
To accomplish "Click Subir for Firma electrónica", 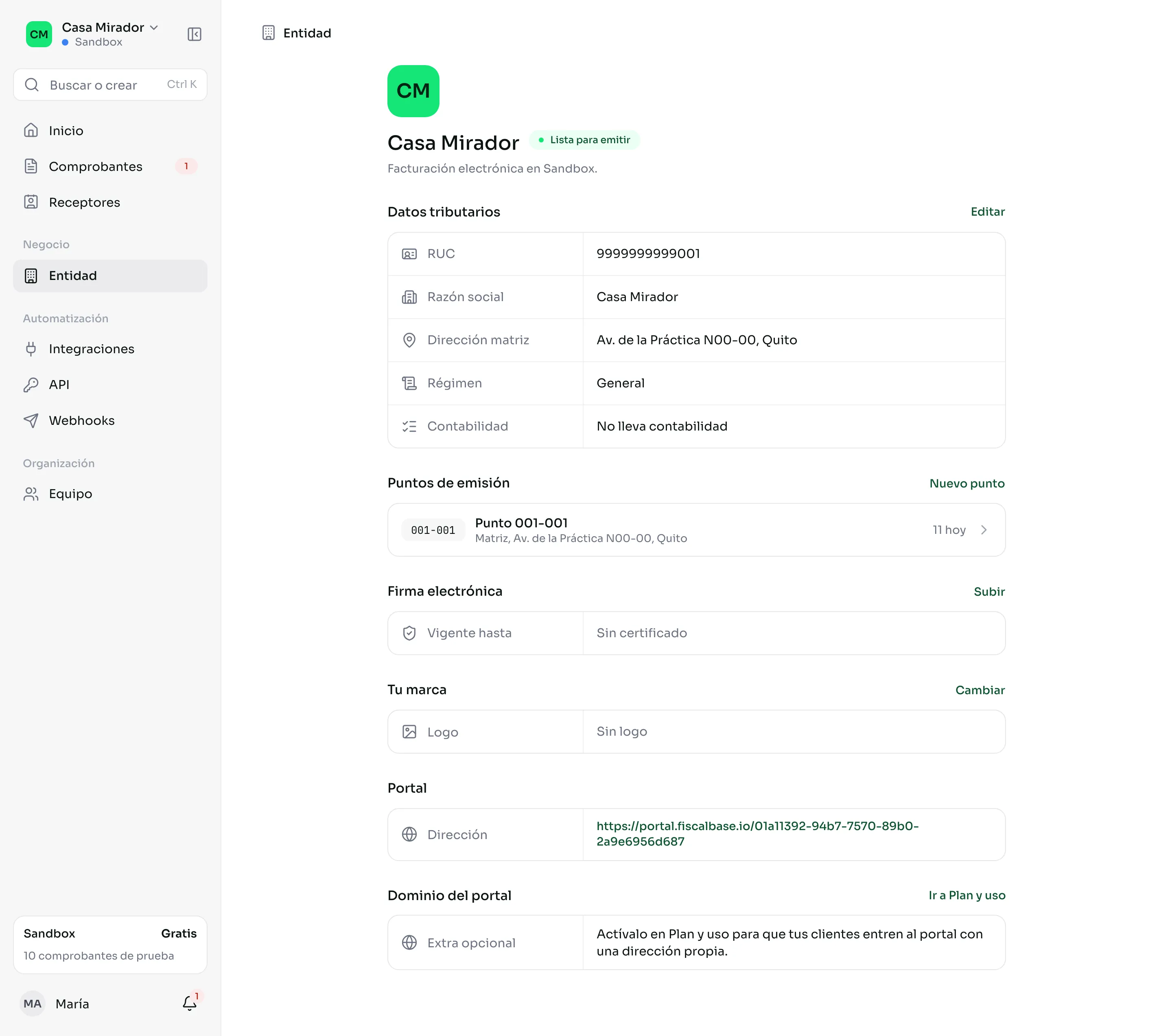I will (989, 591).
